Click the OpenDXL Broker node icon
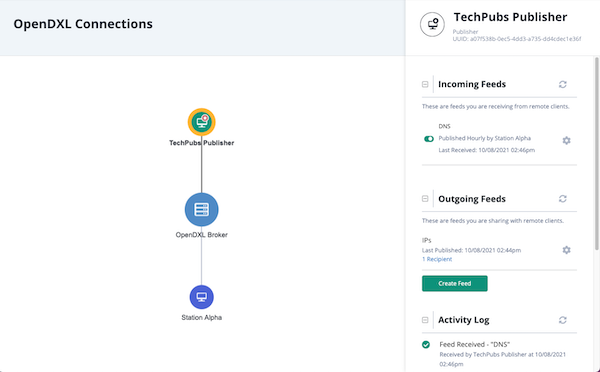Viewport: 600px width, 372px height. 202,210
